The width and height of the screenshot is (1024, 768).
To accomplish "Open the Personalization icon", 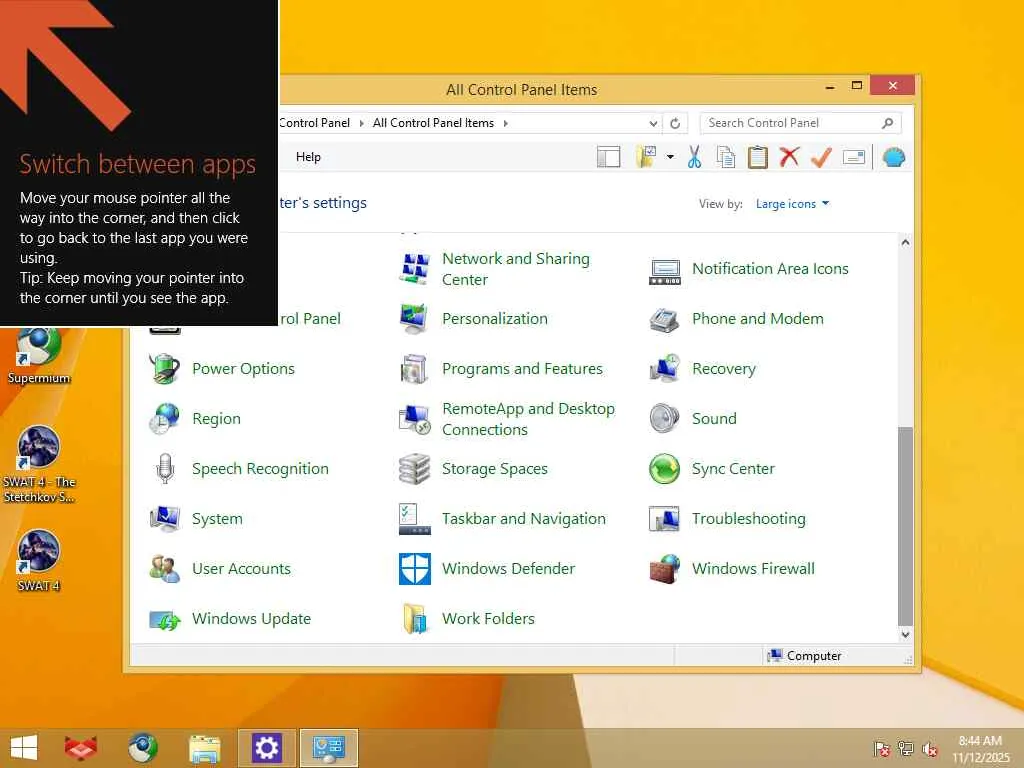I will pyautogui.click(x=415, y=319).
